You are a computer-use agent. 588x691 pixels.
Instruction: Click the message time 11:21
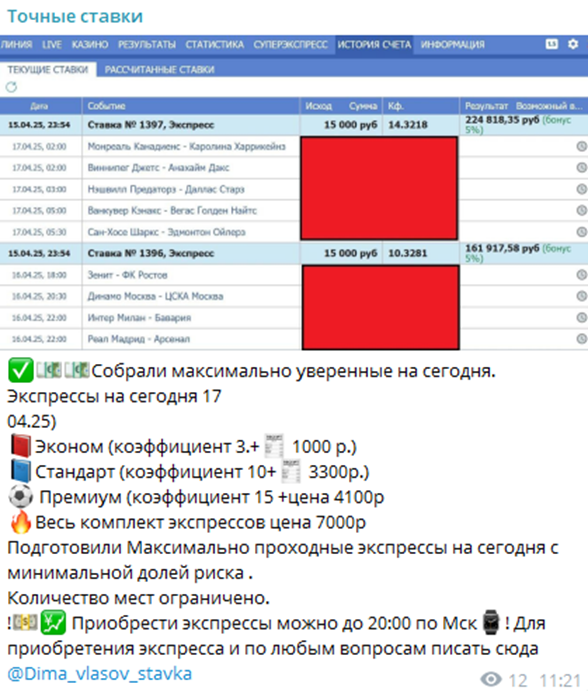point(560,680)
